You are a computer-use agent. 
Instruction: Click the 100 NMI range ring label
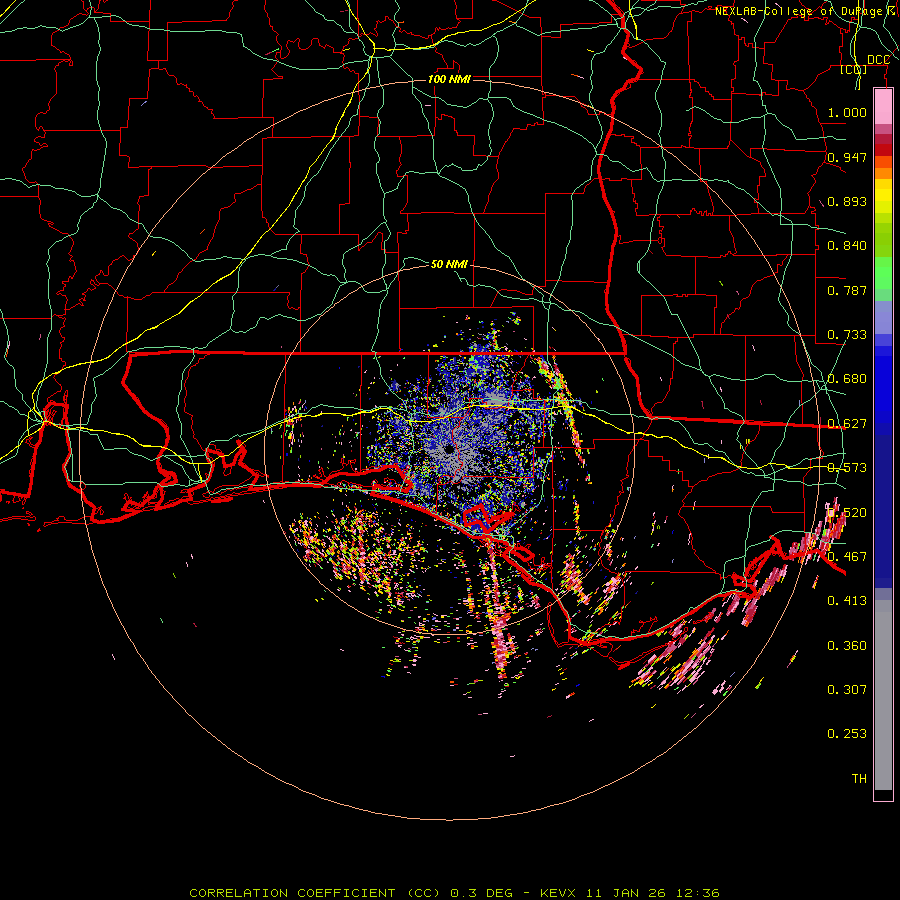coord(449,79)
